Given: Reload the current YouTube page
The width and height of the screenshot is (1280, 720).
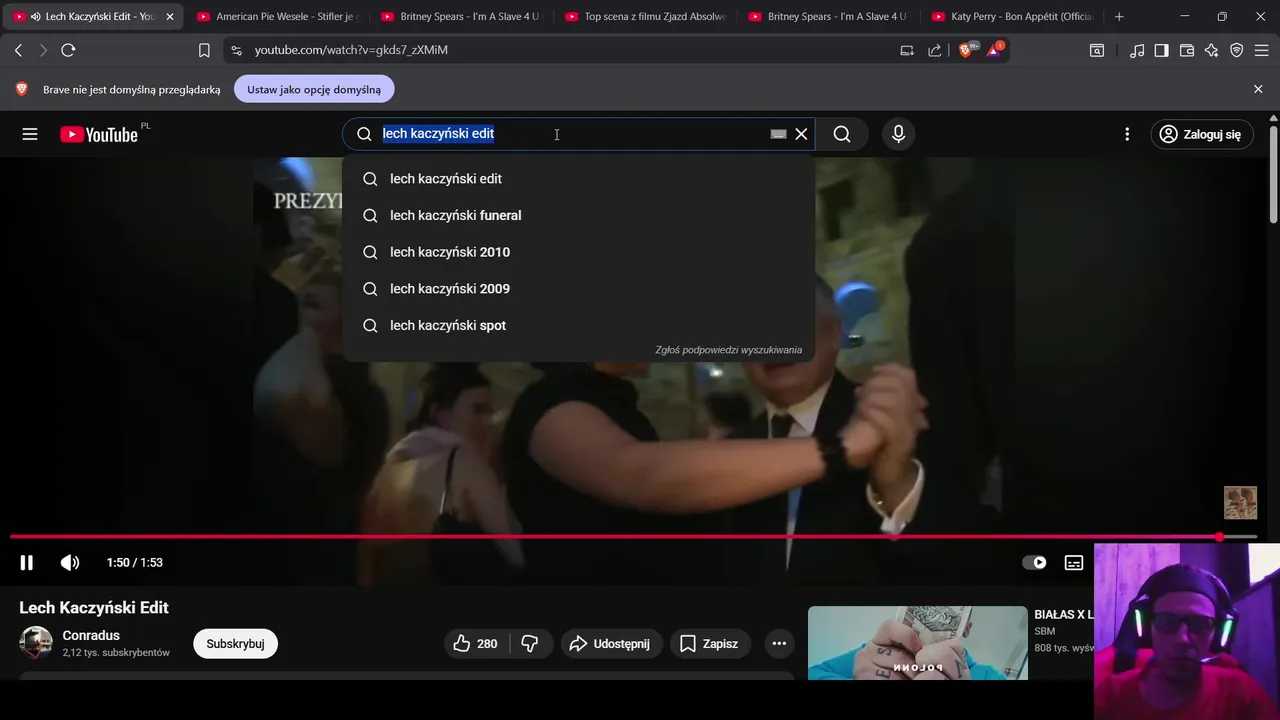Looking at the screenshot, I should pyautogui.click(x=68, y=50).
